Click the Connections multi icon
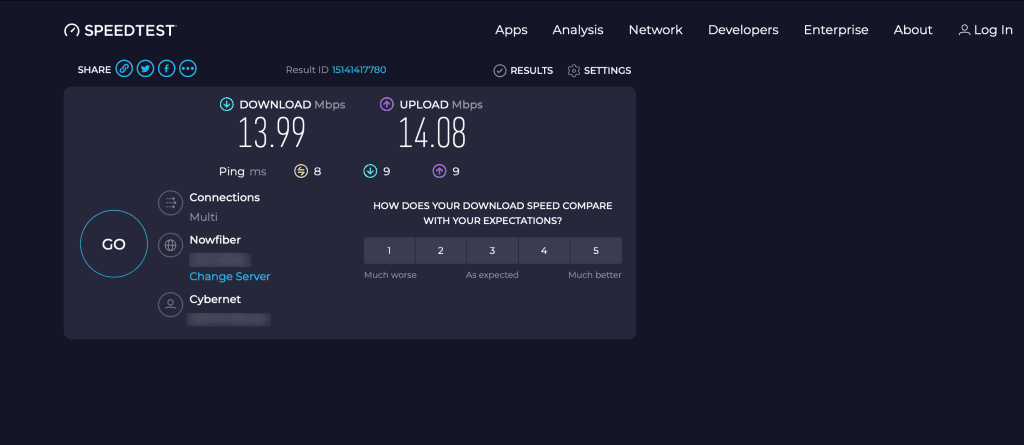The image size is (1024, 445). (170, 203)
